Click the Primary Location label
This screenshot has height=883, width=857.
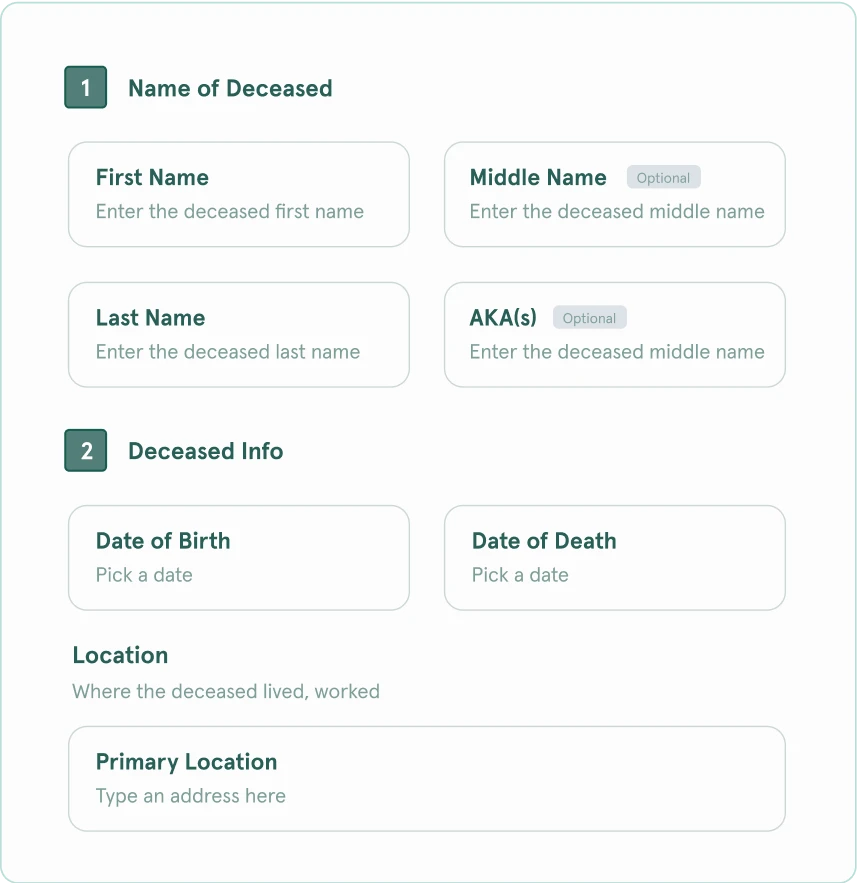click(186, 761)
